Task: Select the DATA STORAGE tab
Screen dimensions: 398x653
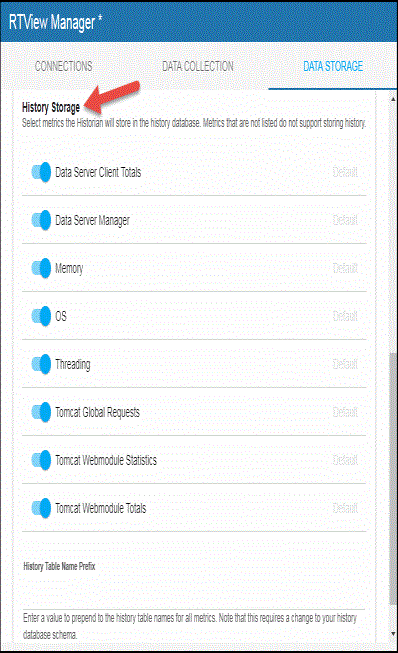Action: coord(333,66)
